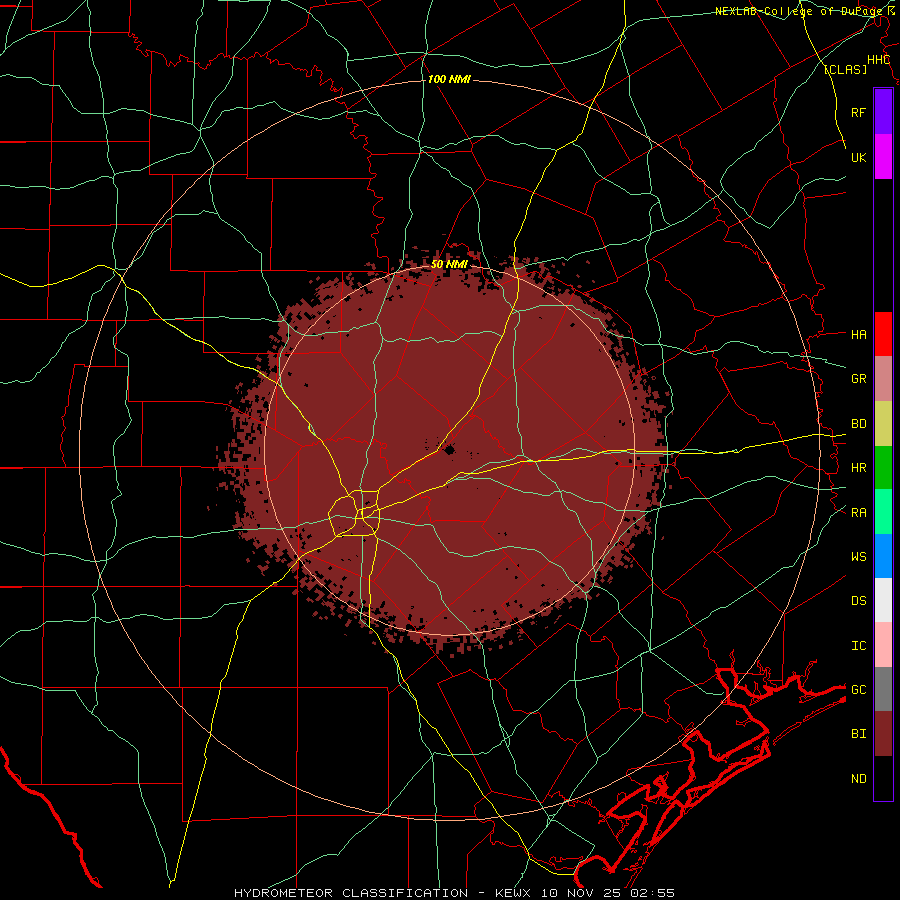Click the GR pink legend swatch
Image resolution: width=900 pixels, height=900 pixels.
(x=883, y=378)
